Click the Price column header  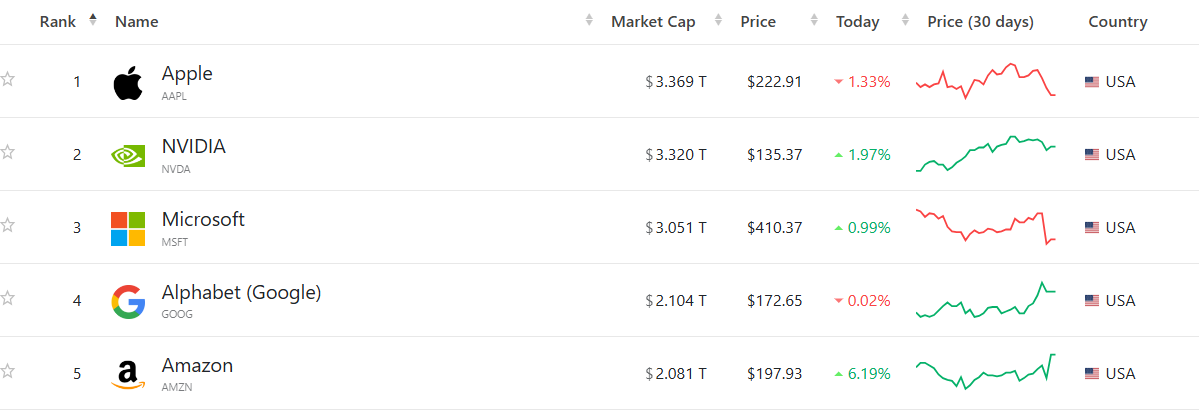(x=758, y=22)
